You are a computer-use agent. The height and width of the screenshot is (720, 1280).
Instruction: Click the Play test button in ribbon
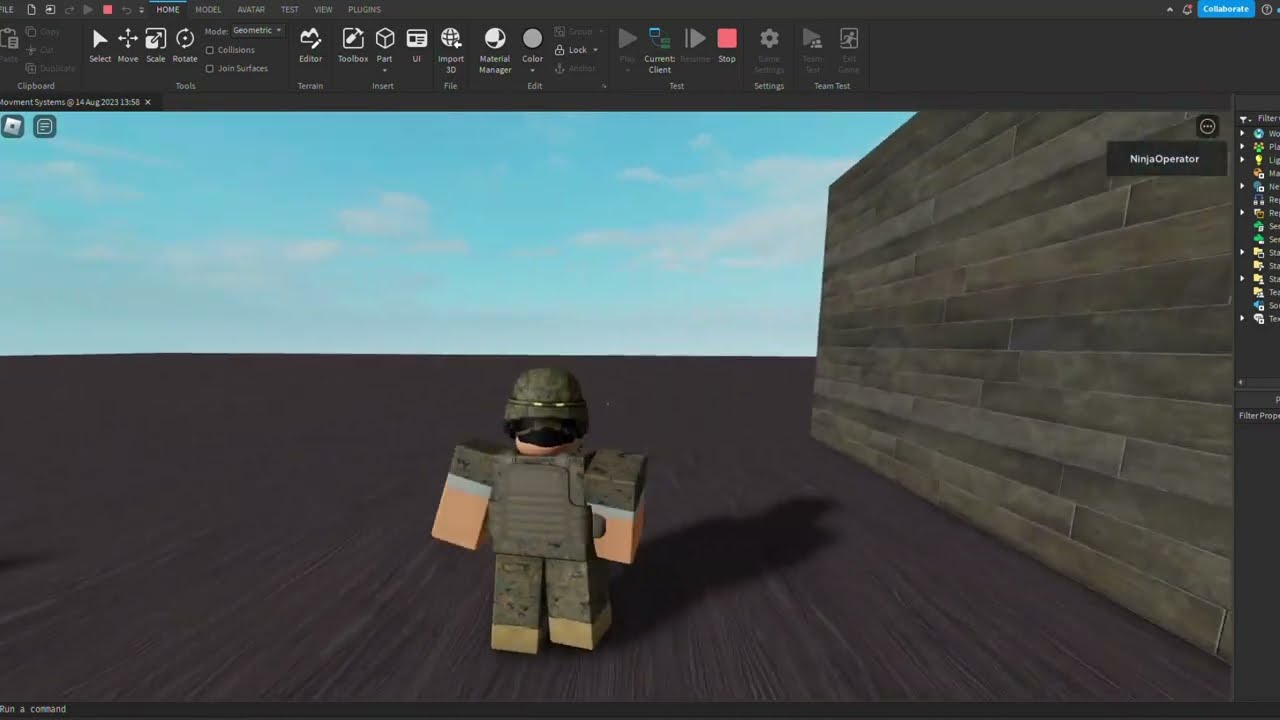(627, 39)
